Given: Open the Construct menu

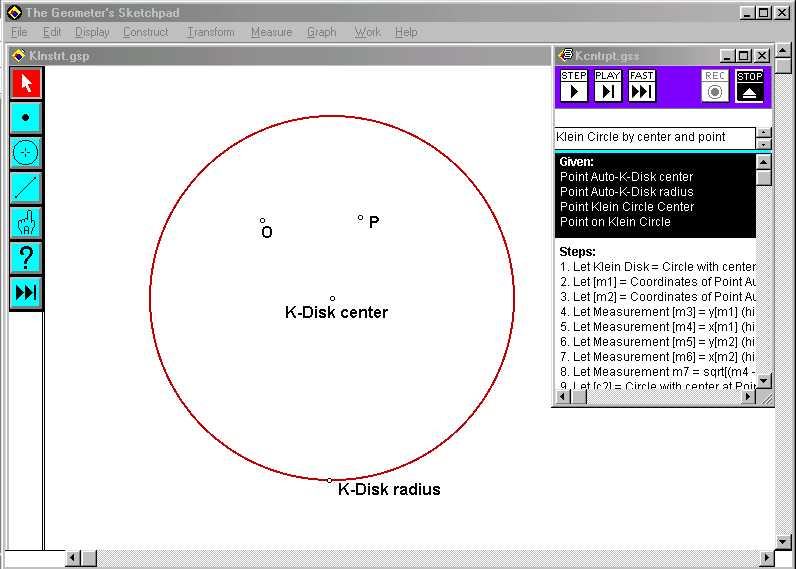Looking at the screenshot, I should tap(146, 32).
